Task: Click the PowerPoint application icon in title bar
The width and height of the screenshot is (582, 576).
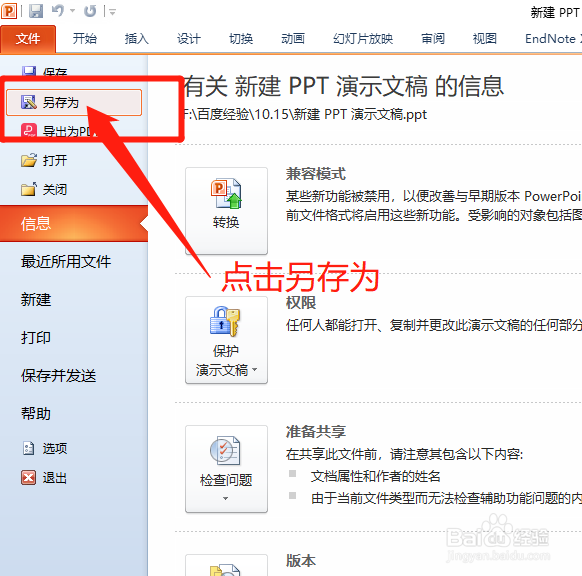Action: pos(9,11)
